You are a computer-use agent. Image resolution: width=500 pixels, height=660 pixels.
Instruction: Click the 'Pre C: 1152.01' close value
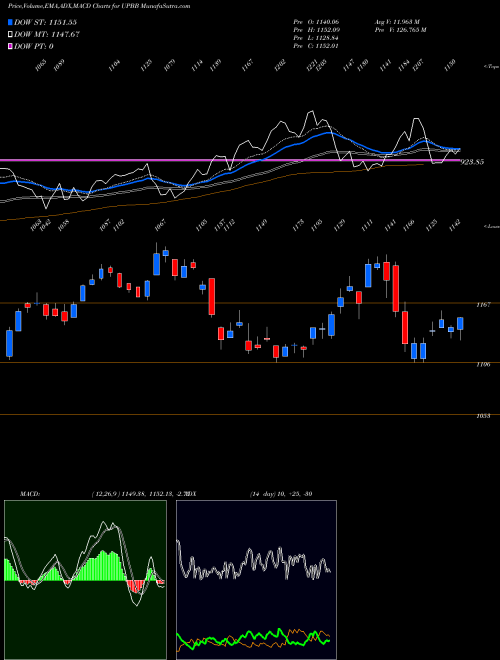click(316, 46)
